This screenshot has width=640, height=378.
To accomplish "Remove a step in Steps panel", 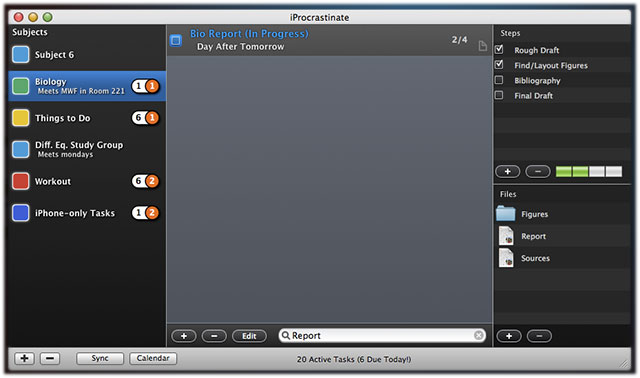I will pos(538,171).
